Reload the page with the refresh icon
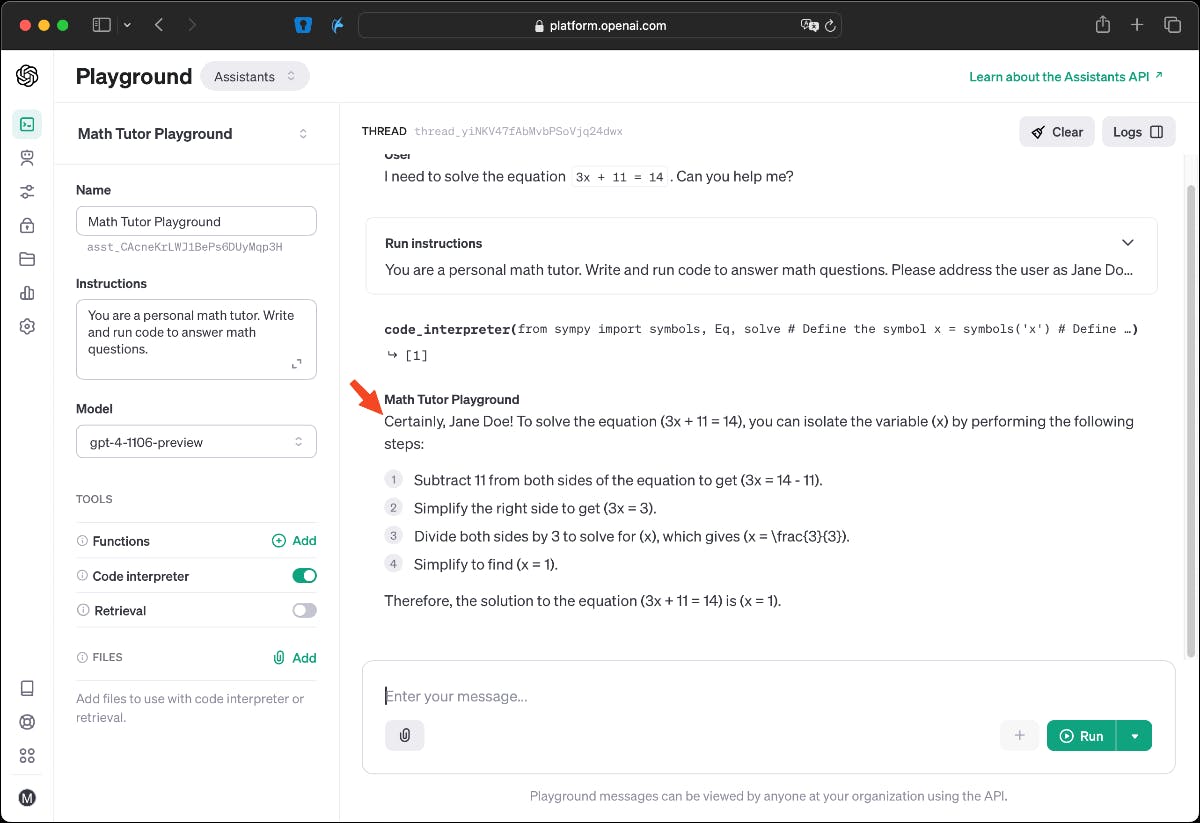This screenshot has height=823, width=1200. (x=830, y=26)
